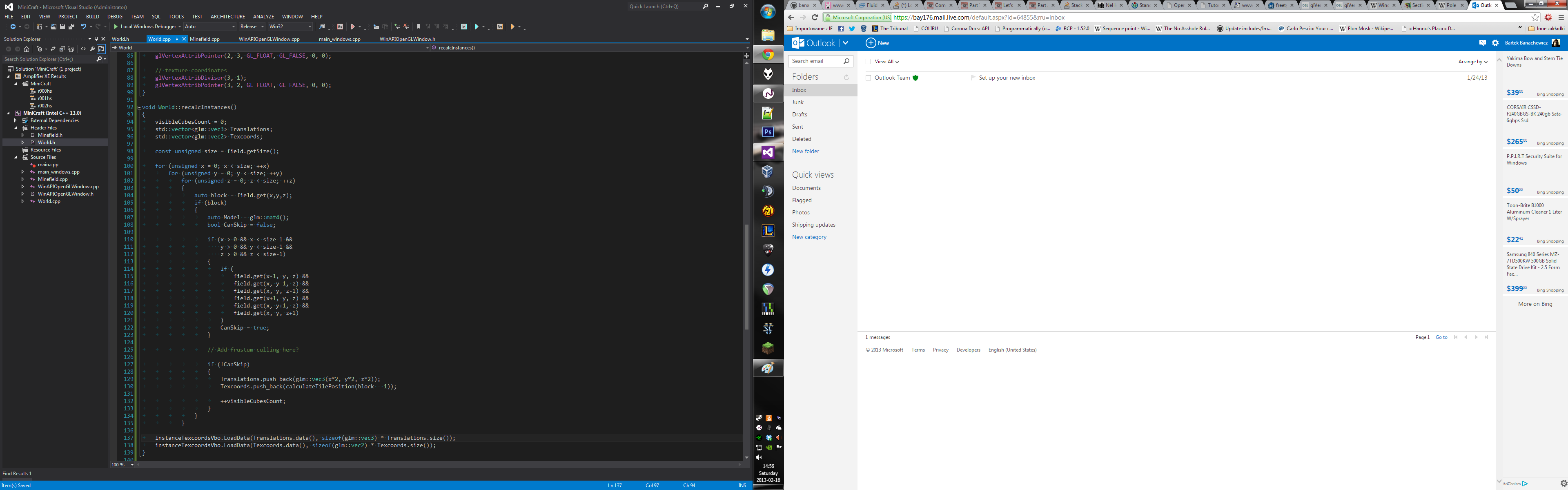Viewport: 1568px width, 490px height.
Task: Expand the External Dependencies node
Action: point(16,120)
